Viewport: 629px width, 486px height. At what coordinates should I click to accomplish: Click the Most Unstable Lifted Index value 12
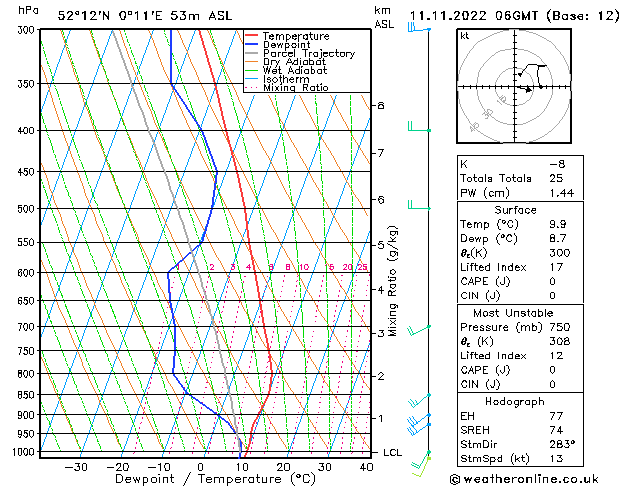coord(556,356)
